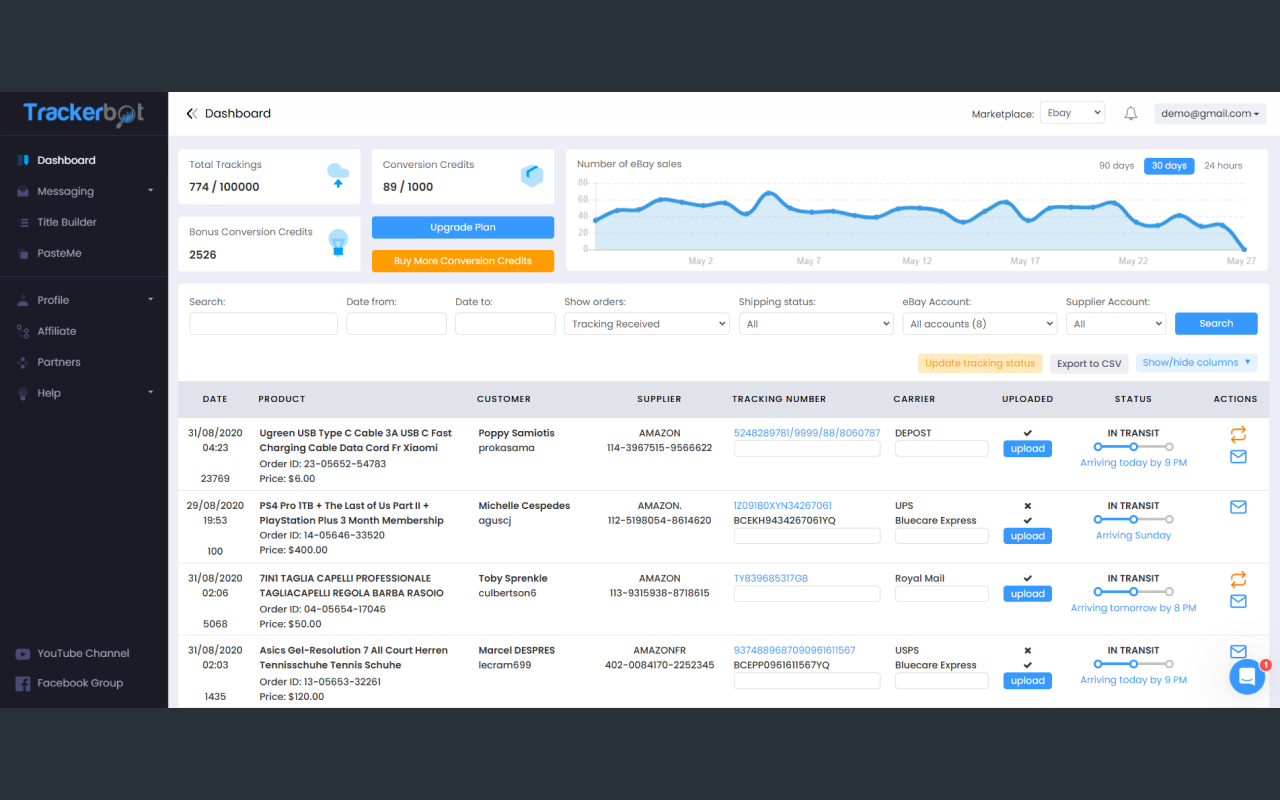Click email icon for Poppy Samiotis order
This screenshot has height=800, width=1280.
pyautogui.click(x=1238, y=457)
